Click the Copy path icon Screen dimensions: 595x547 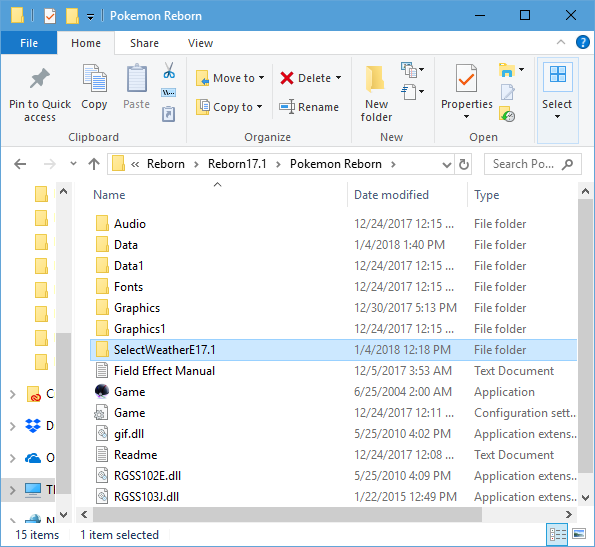pos(168,93)
